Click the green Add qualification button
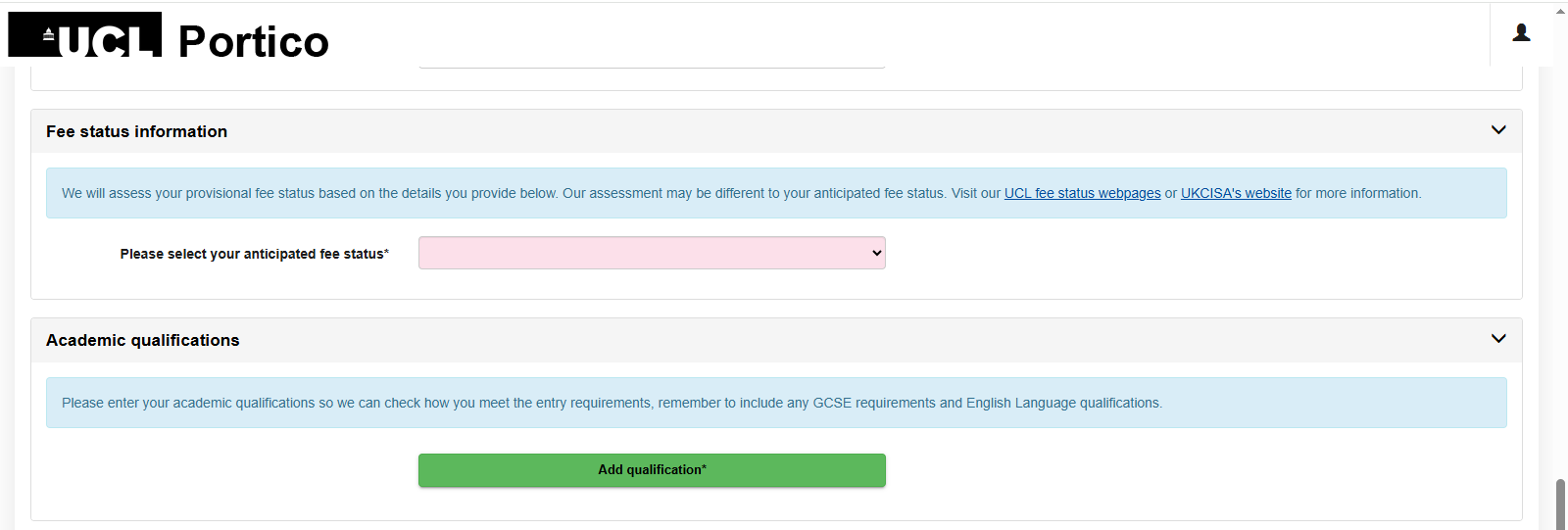Viewport: 1568px width, 530px height. coord(652,470)
